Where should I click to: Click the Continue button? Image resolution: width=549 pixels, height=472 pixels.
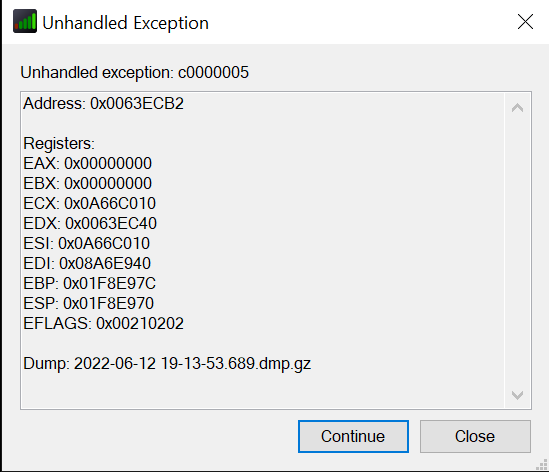coord(353,436)
